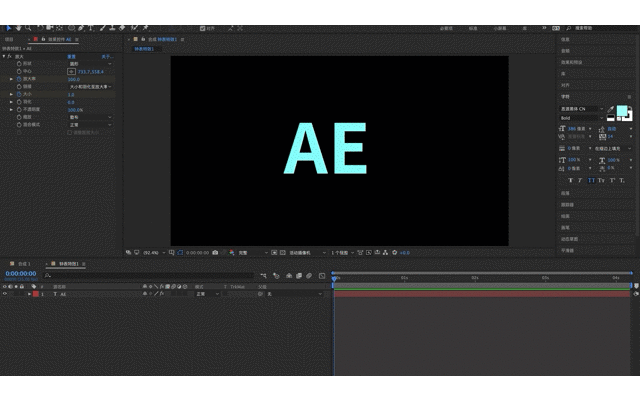Switch to the 合成 1 timeline tab

pyautogui.click(x=24, y=264)
